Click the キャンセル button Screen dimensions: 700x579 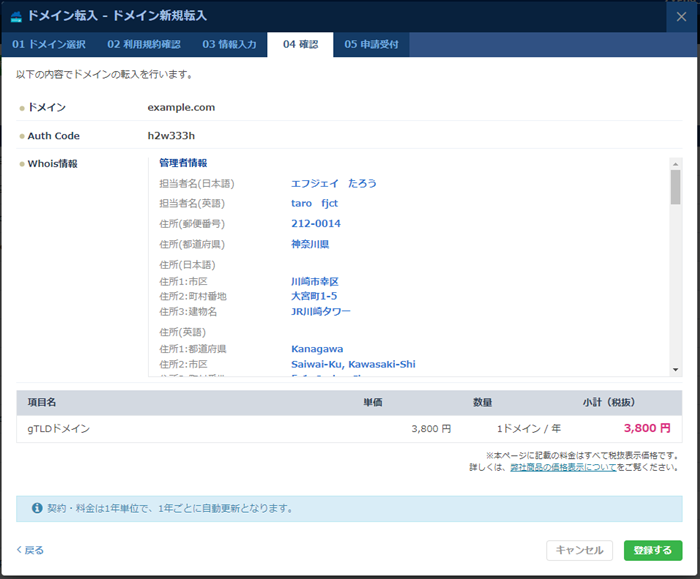[x=579, y=550]
